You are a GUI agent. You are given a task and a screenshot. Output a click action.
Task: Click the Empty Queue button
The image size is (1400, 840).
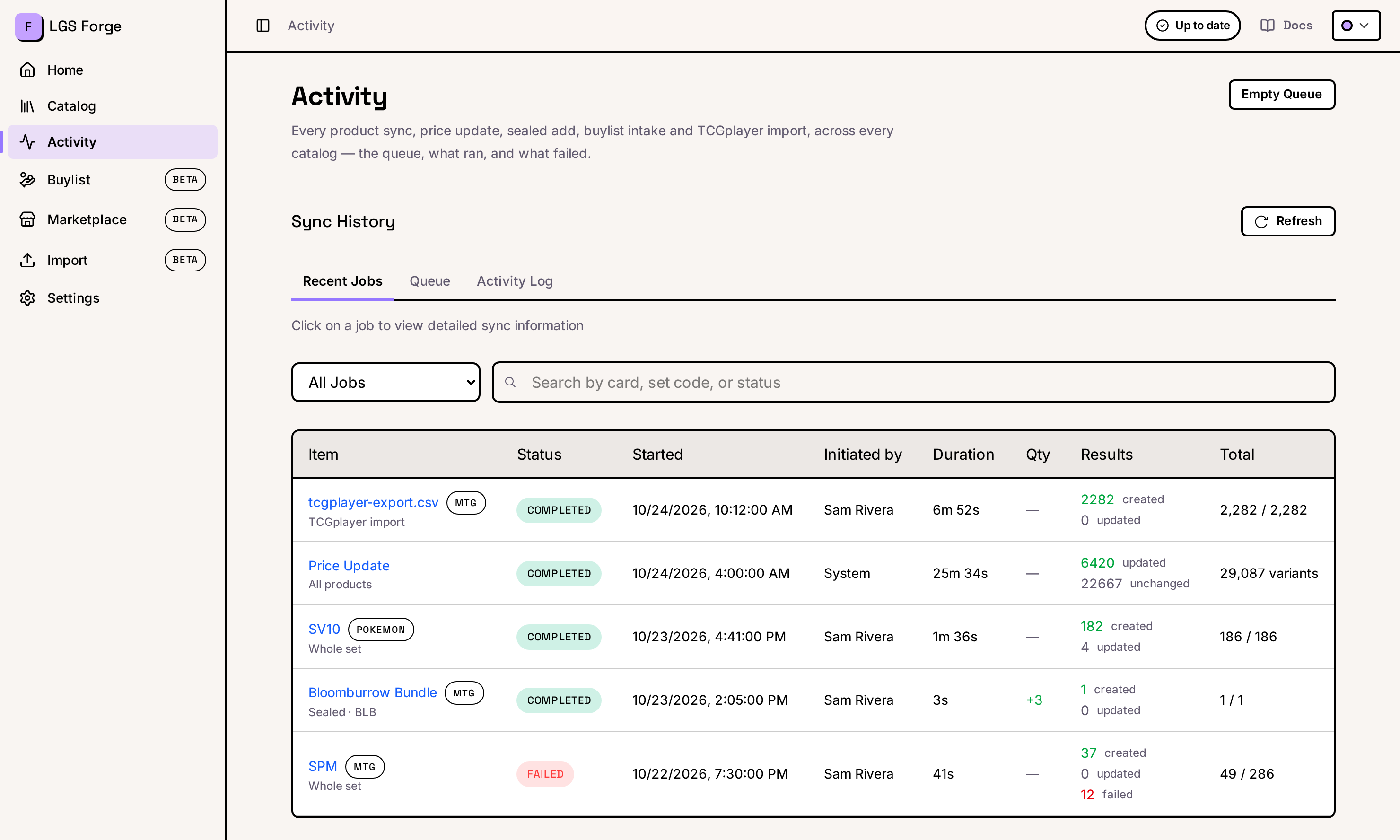[x=1281, y=95]
